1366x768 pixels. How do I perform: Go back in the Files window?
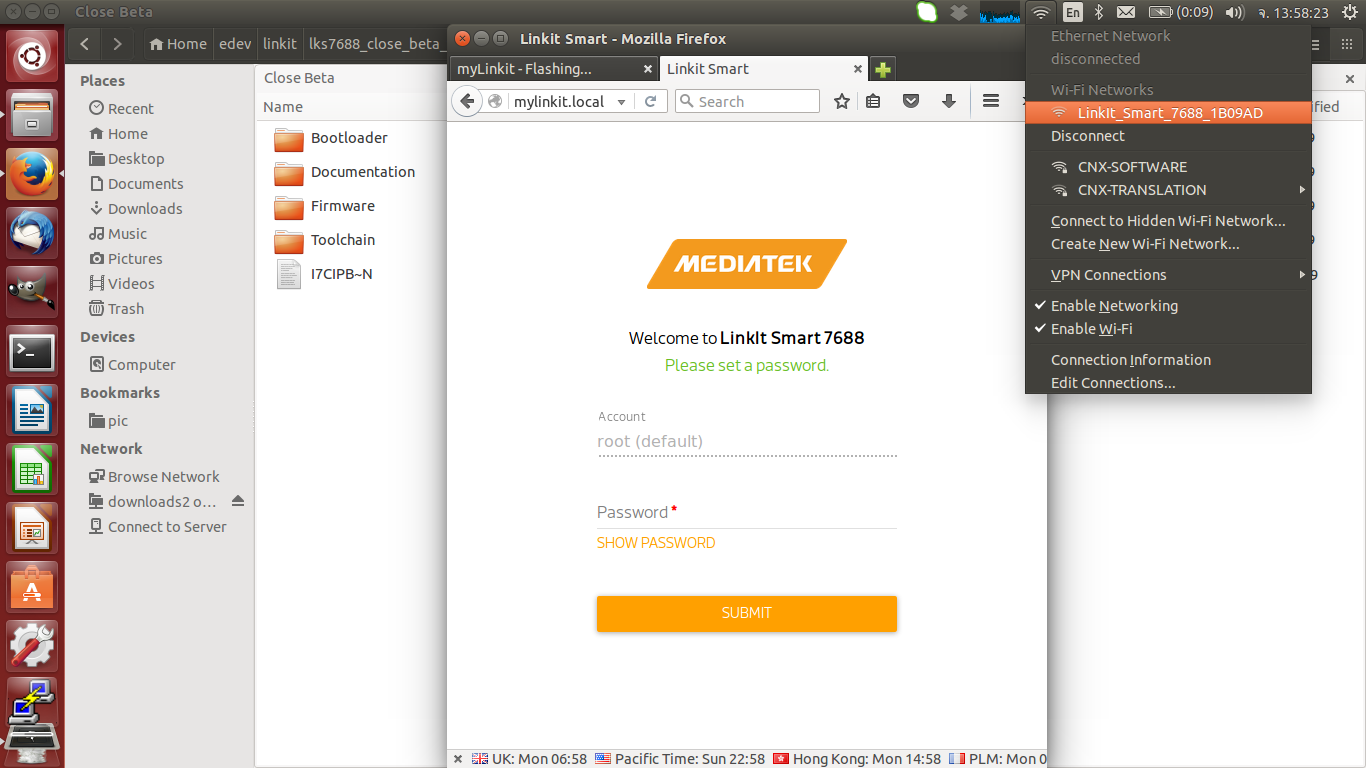pos(85,44)
